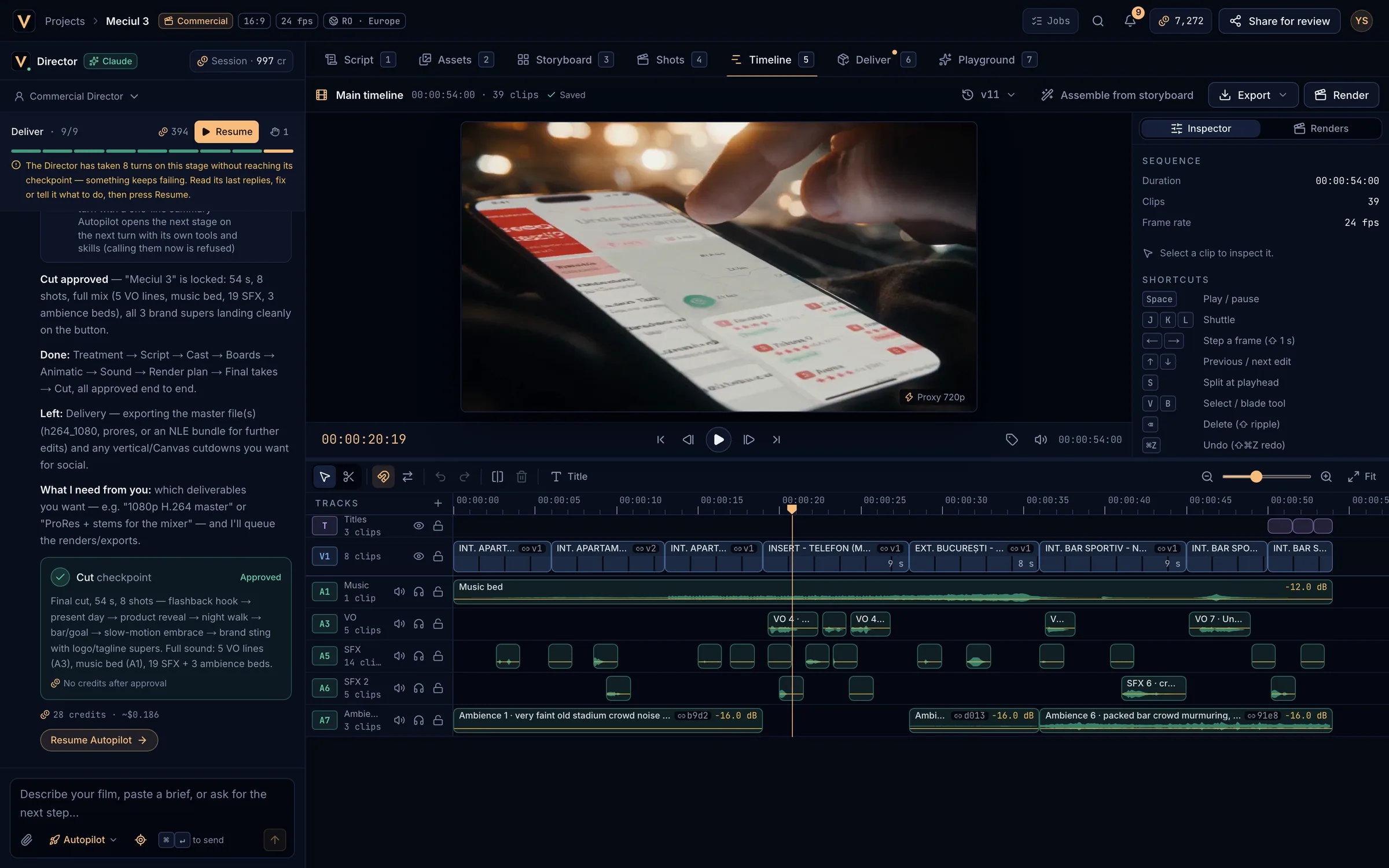Mute the Music A1 track

point(399,591)
